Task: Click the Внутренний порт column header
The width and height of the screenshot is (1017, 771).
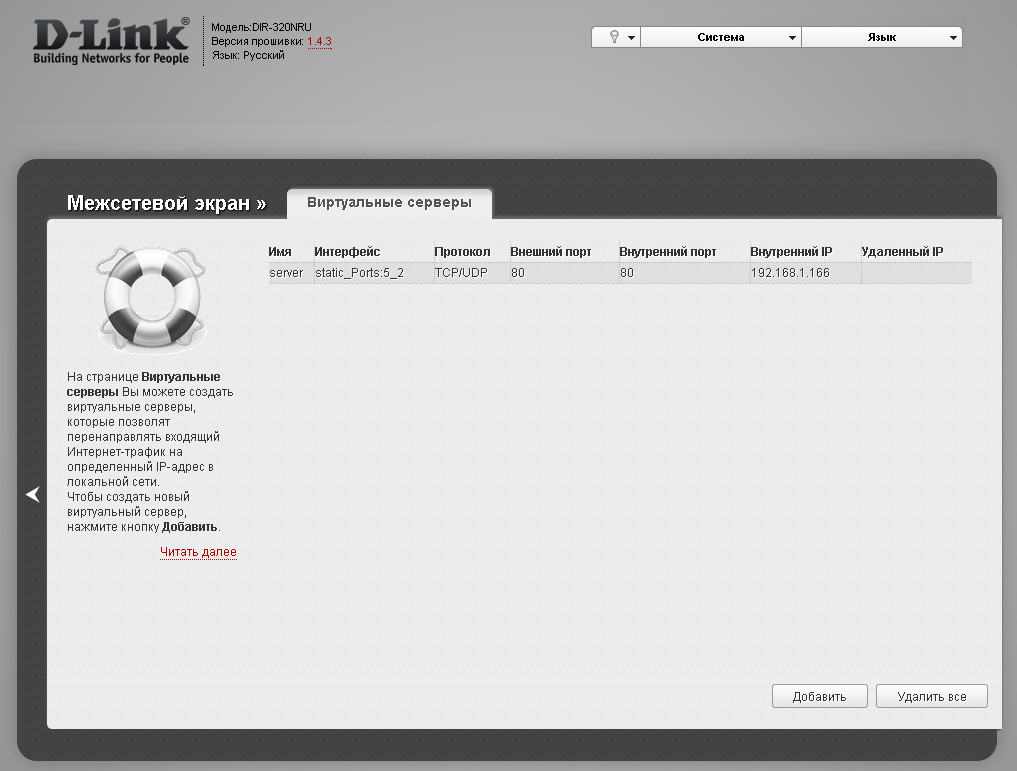Action: coord(667,252)
